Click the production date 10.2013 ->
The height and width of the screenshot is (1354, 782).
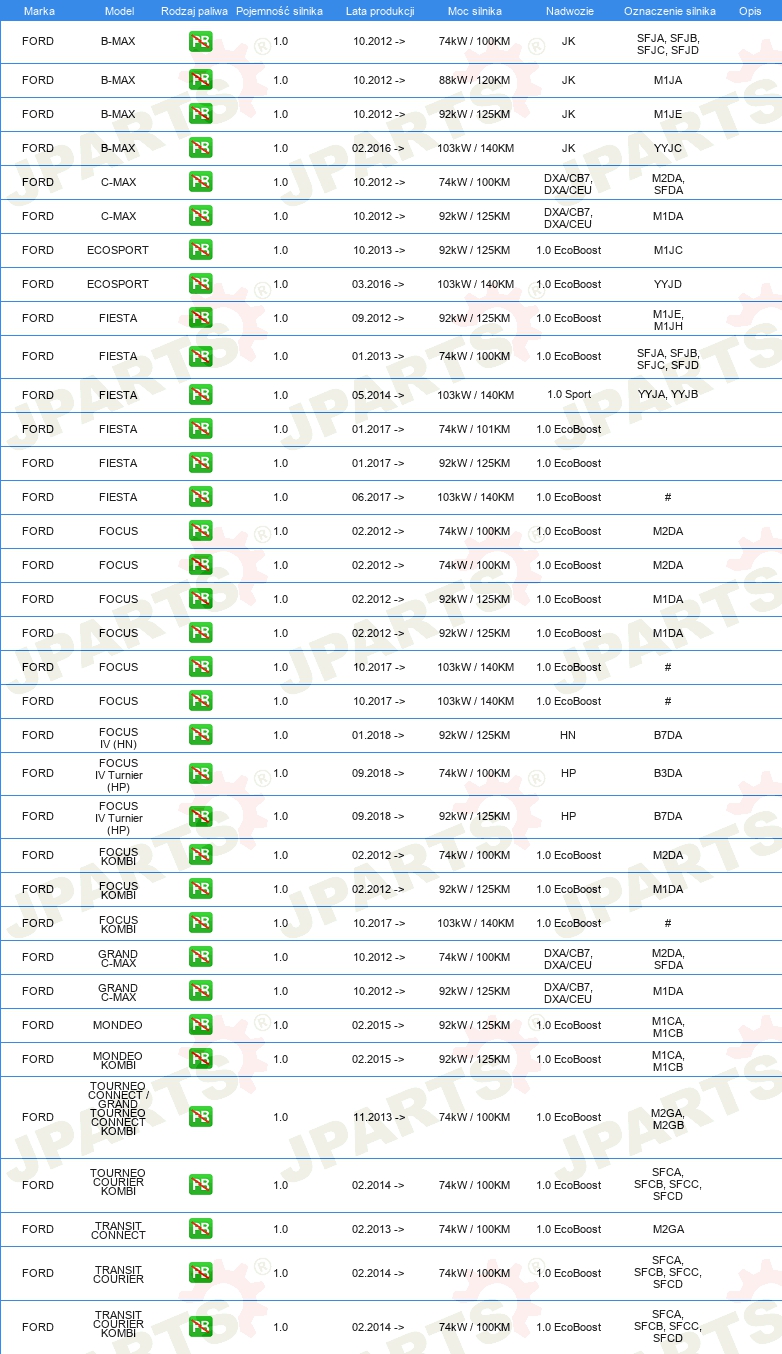coord(379,250)
